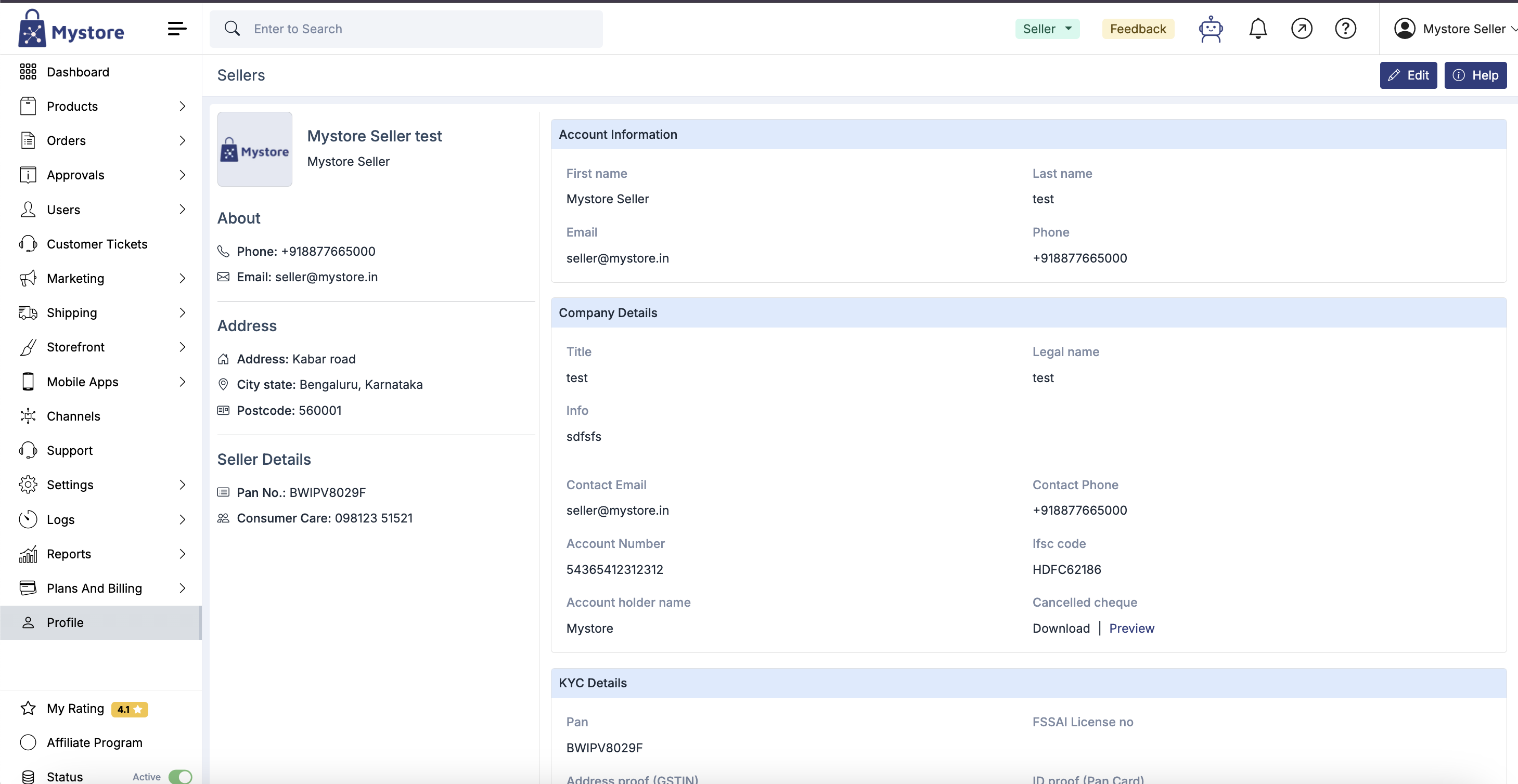The width and height of the screenshot is (1518, 784).
Task: Click the Dashboard grid icon
Action: pyautogui.click(x=28, y=72)
